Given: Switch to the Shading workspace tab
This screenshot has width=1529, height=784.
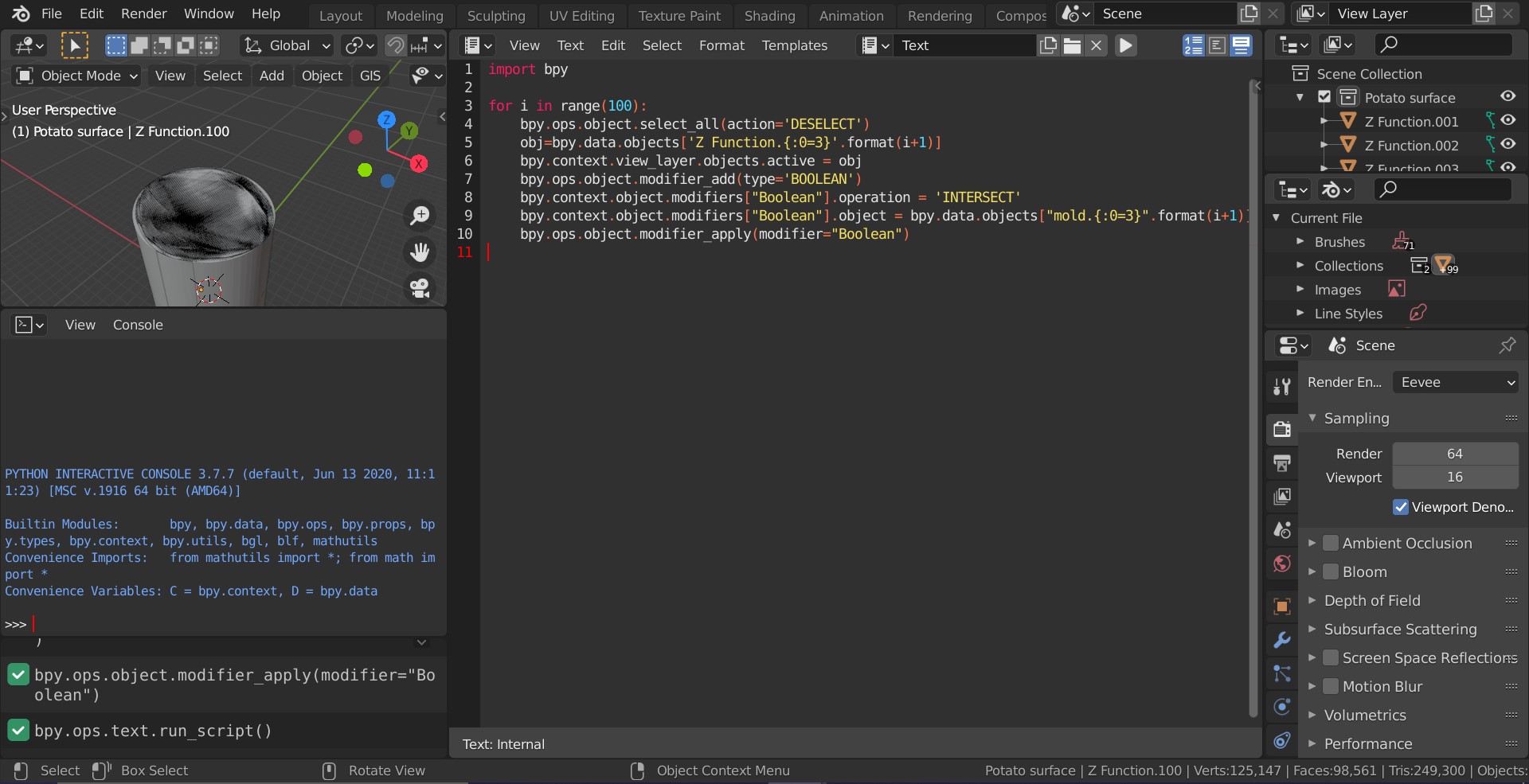Looking at the screenshot, I should pyautogui.click(x=769, y=15).
